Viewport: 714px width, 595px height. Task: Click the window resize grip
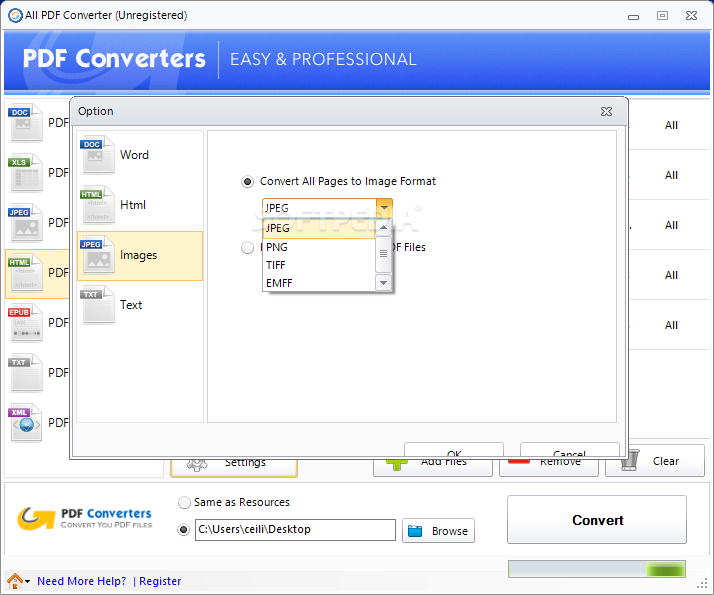click(x=702, y=583)
